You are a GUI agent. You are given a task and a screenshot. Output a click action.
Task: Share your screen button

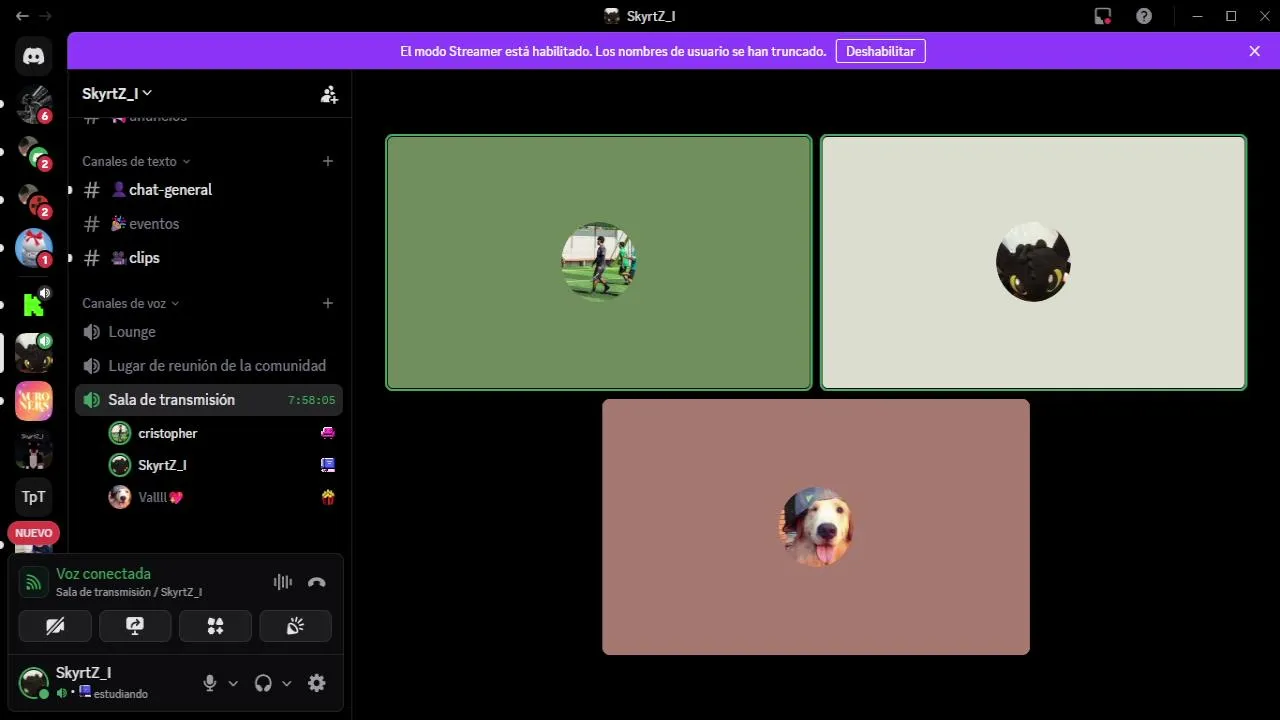[135, 626]
